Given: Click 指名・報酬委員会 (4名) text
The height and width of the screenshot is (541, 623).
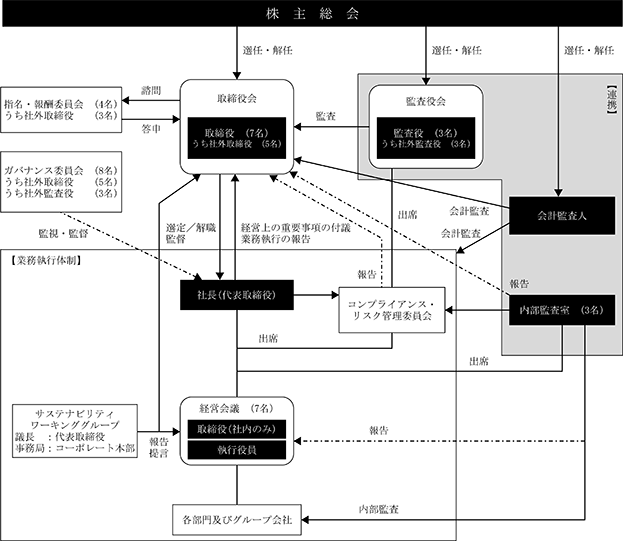Looking at the screenshot, I should coord(61,104).
